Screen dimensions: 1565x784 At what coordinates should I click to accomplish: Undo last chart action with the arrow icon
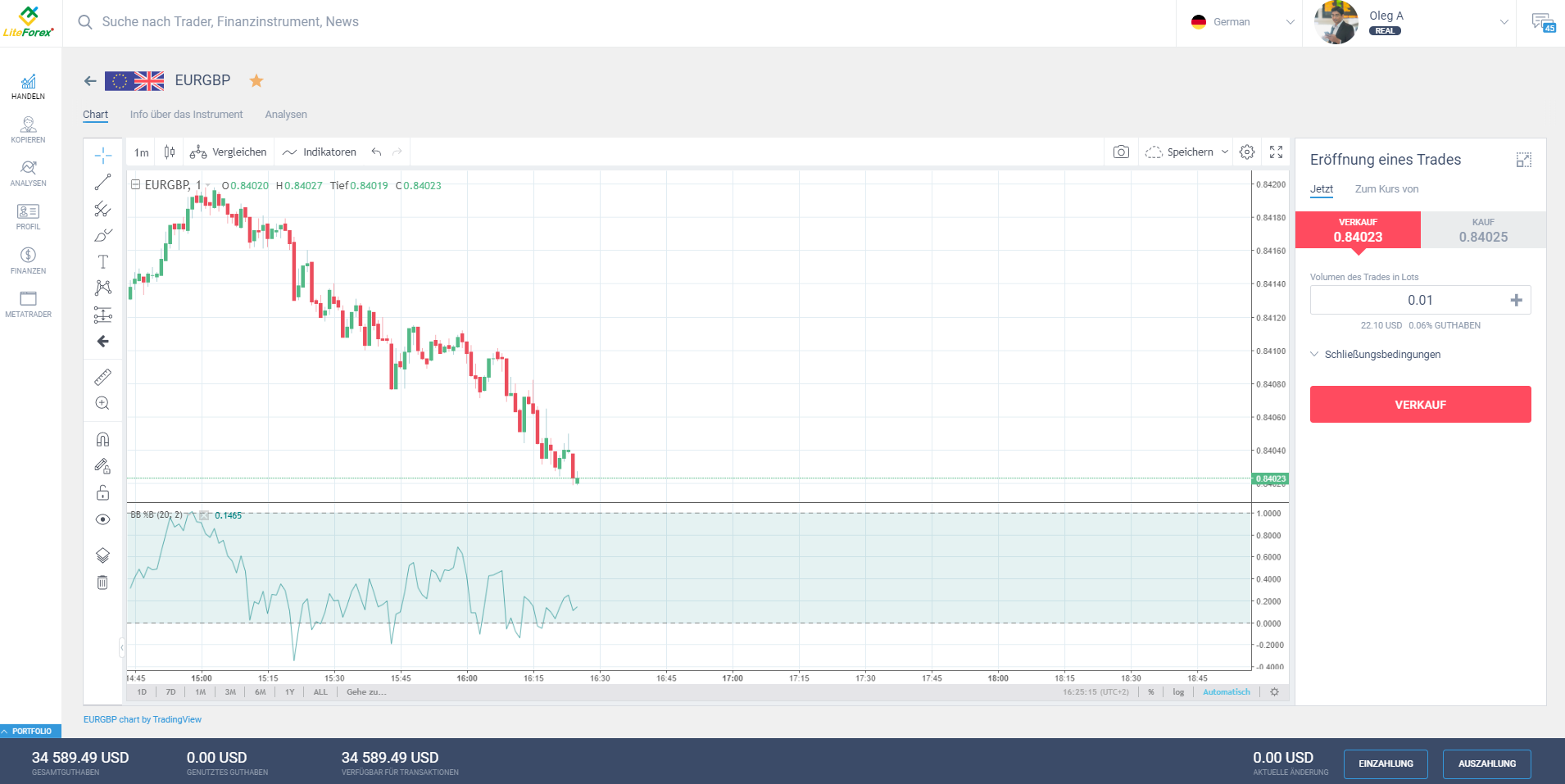coord(375,152)
